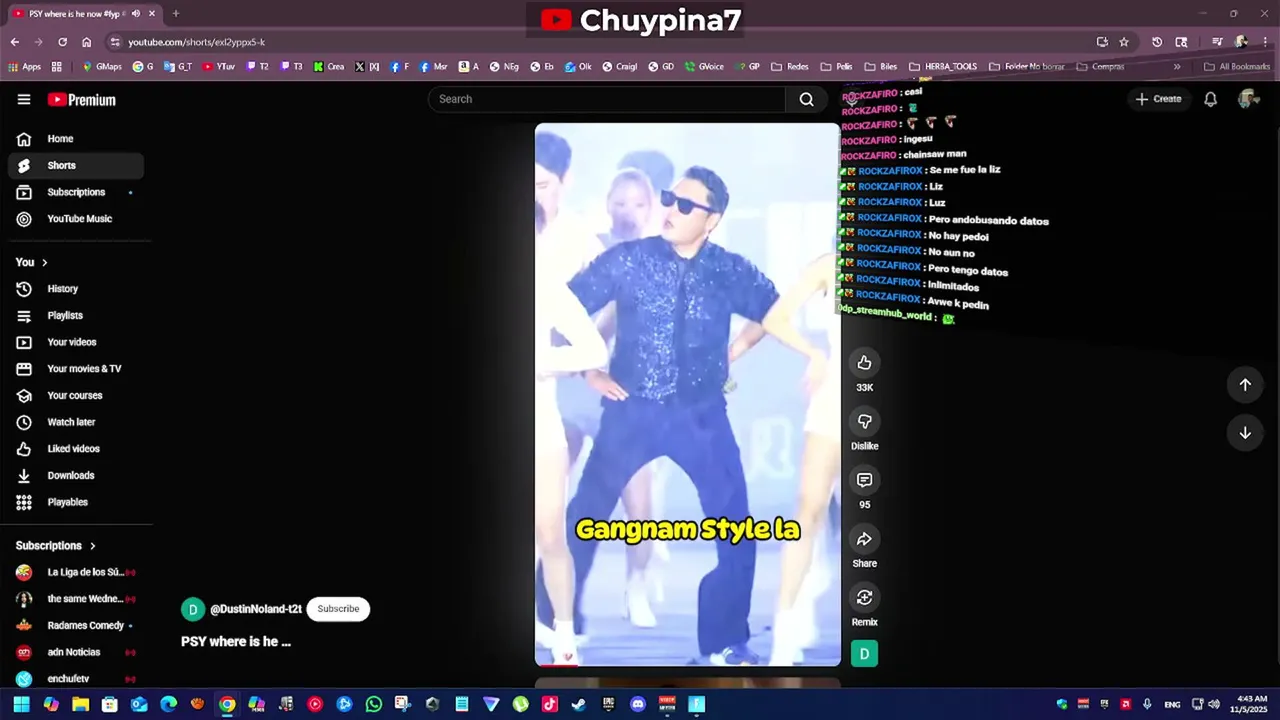Open the GMaps bookmark
1280x720 pixels.
coord(102,67)
